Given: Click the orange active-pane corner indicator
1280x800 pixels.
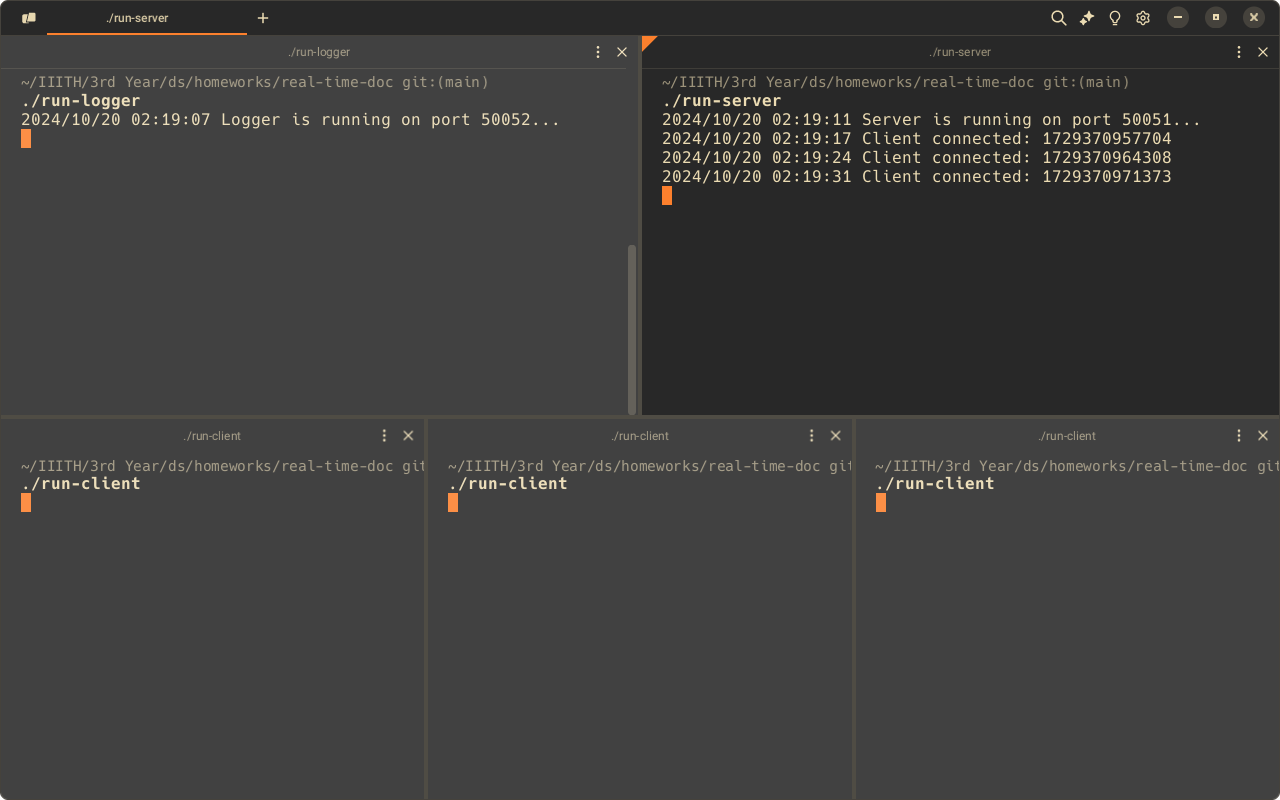Looking at the screenshot, I should (647, 41).
